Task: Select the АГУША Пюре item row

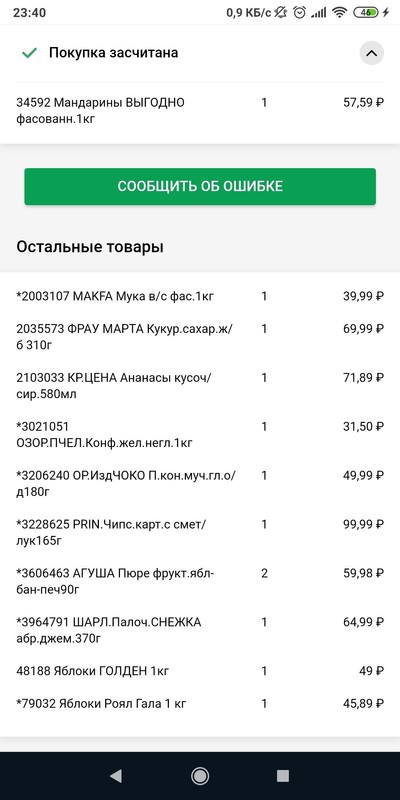Action: [200, 582]
